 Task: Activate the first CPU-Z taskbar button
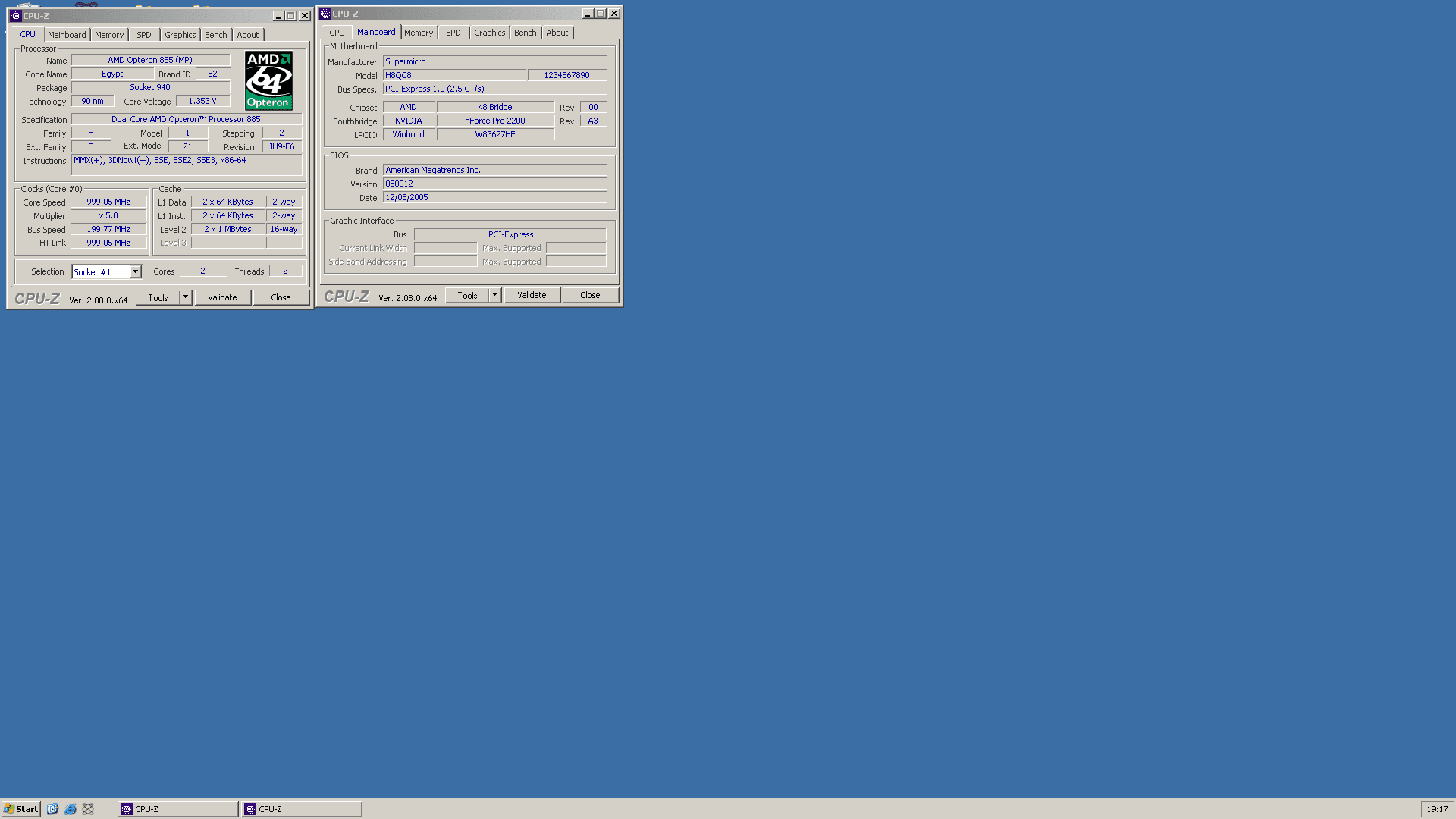pos(178,809)
